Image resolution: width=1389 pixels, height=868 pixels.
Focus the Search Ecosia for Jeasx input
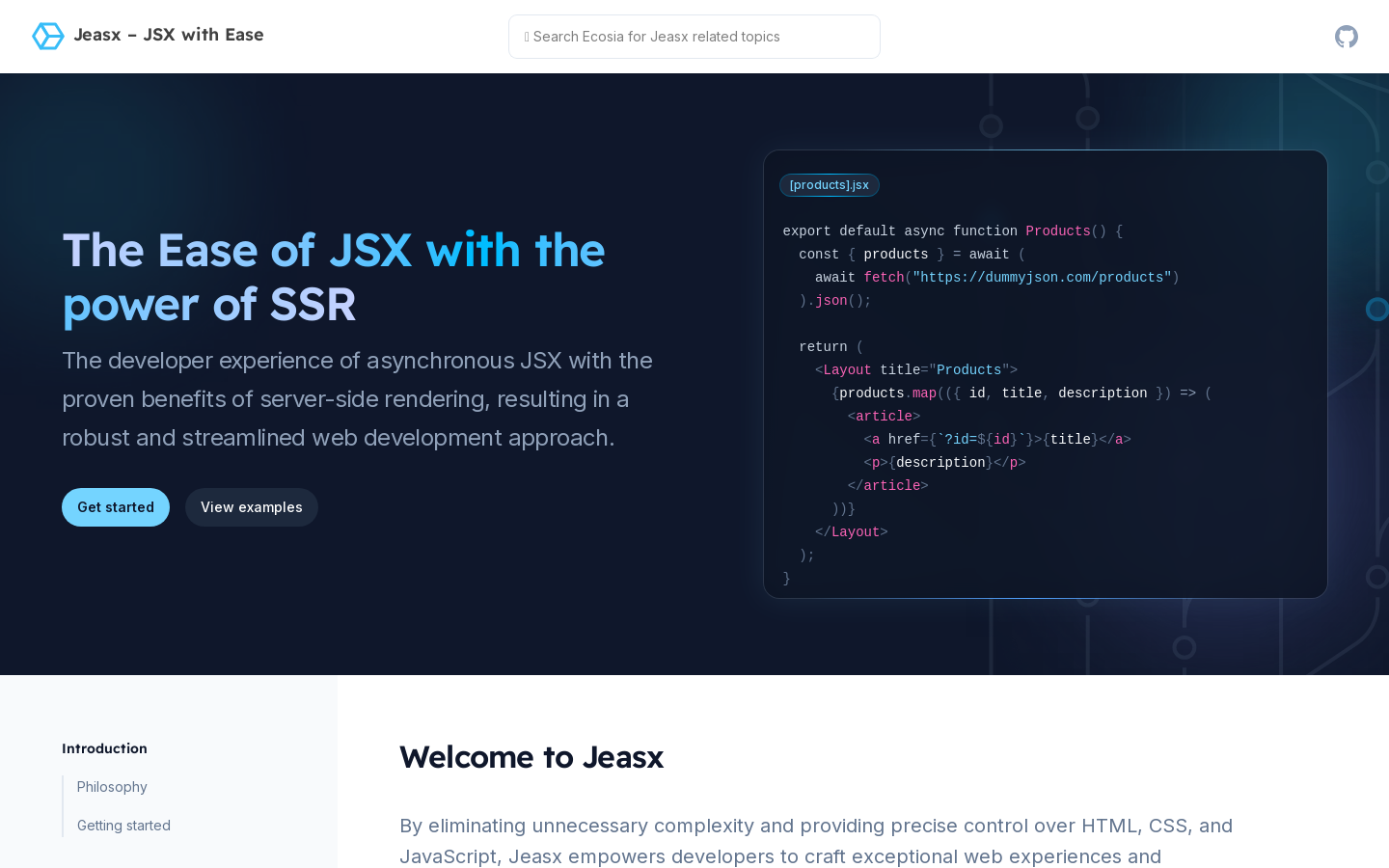[694, 37]
